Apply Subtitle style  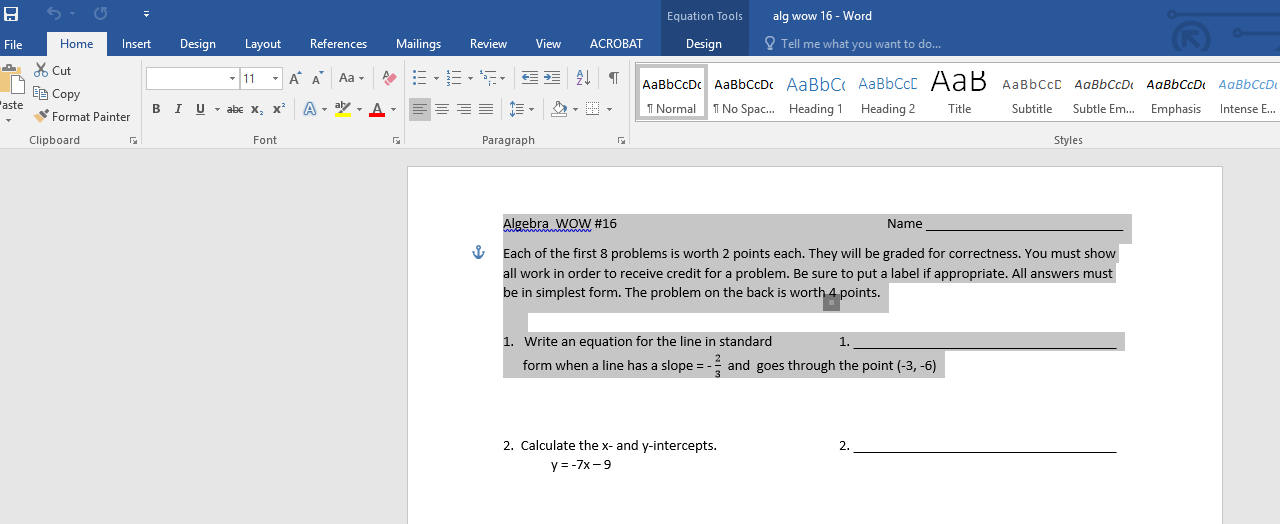tap(1032, 93)
